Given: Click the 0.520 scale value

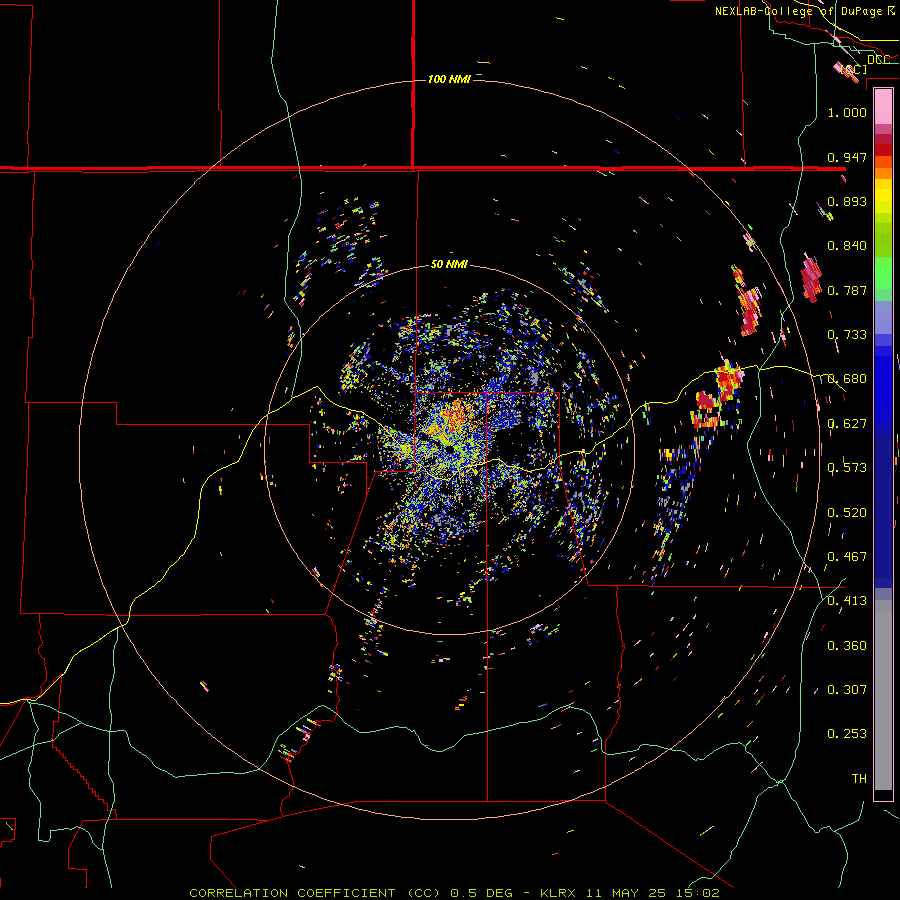Looking at the screenshot, I should click(x=847, y=513).
